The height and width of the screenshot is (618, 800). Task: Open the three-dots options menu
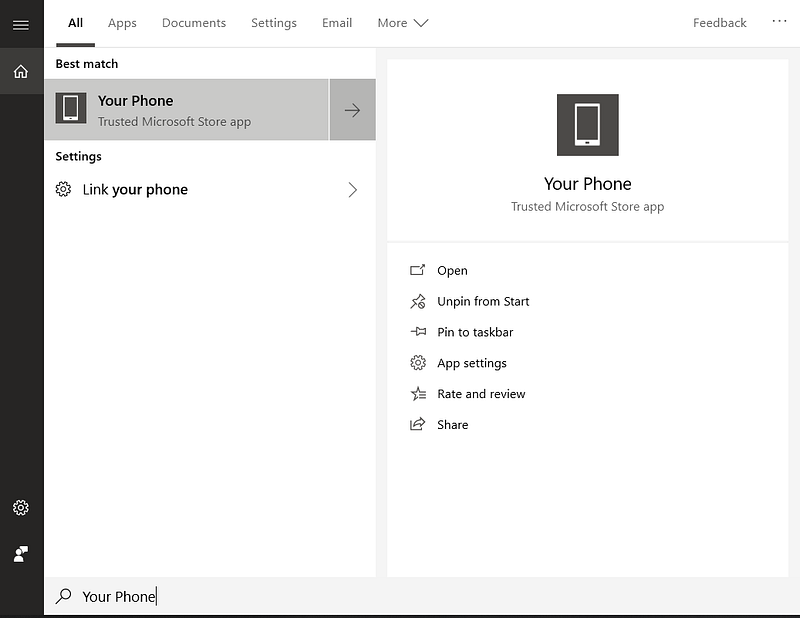pyautogui.click(x=779, y=21)
